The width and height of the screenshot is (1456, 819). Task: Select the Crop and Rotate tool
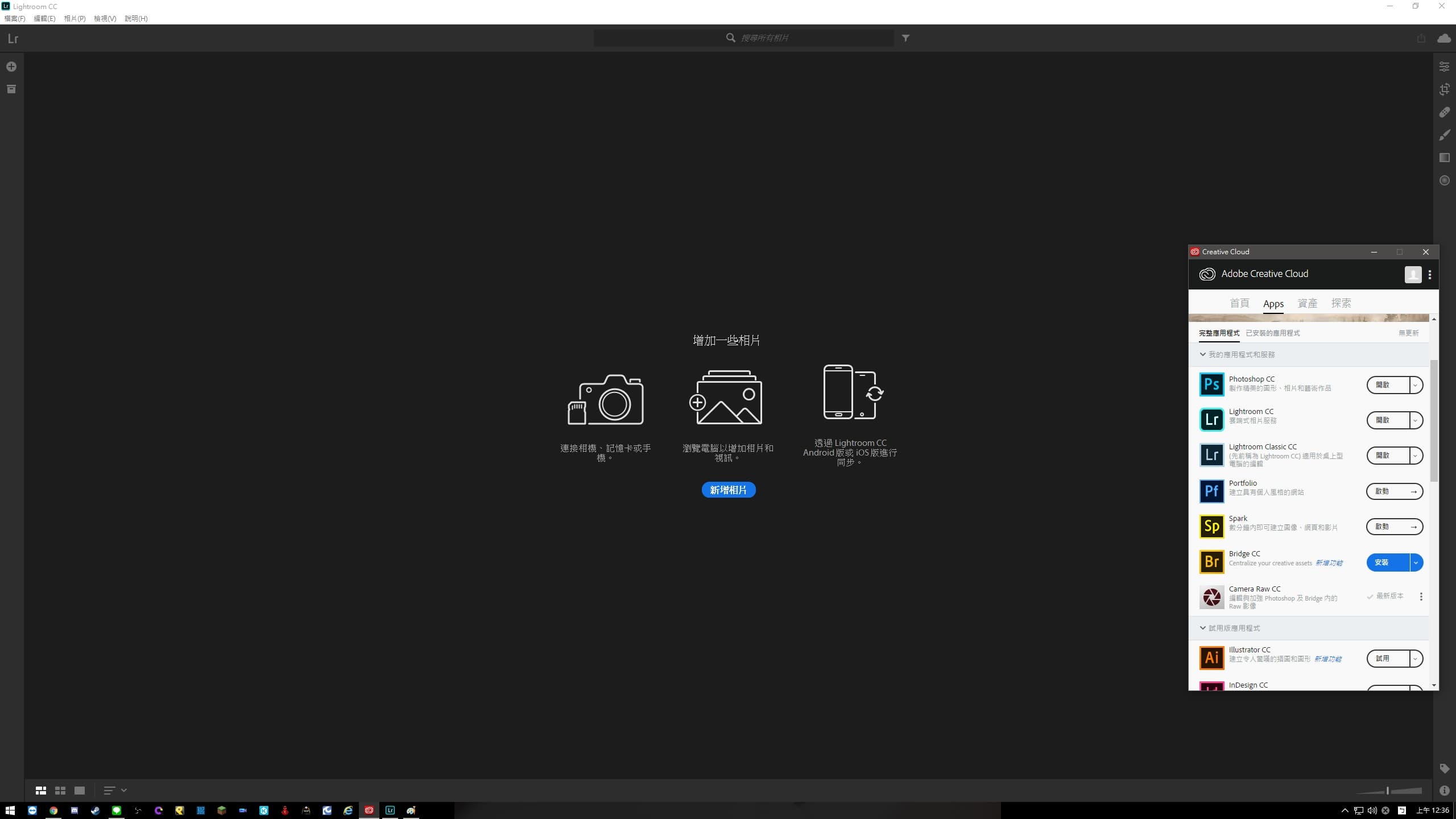[x=1444, y=89]
